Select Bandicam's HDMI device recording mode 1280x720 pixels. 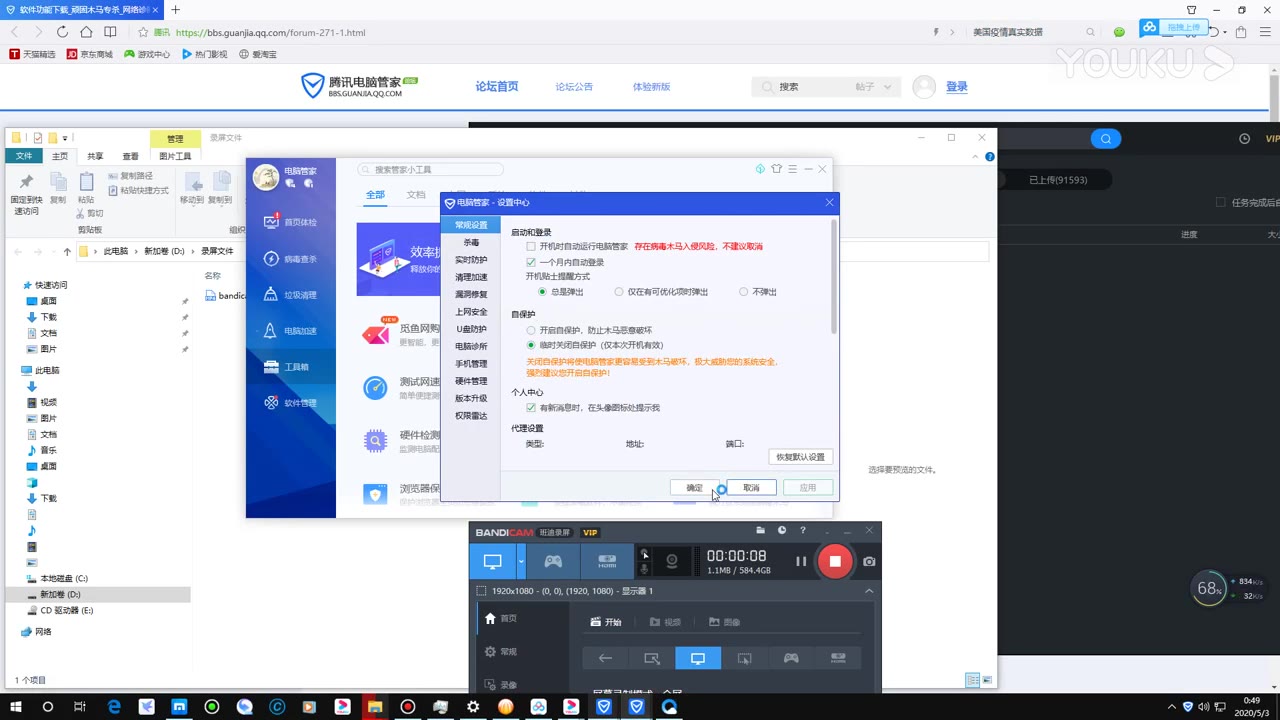[x=607, y=562]
